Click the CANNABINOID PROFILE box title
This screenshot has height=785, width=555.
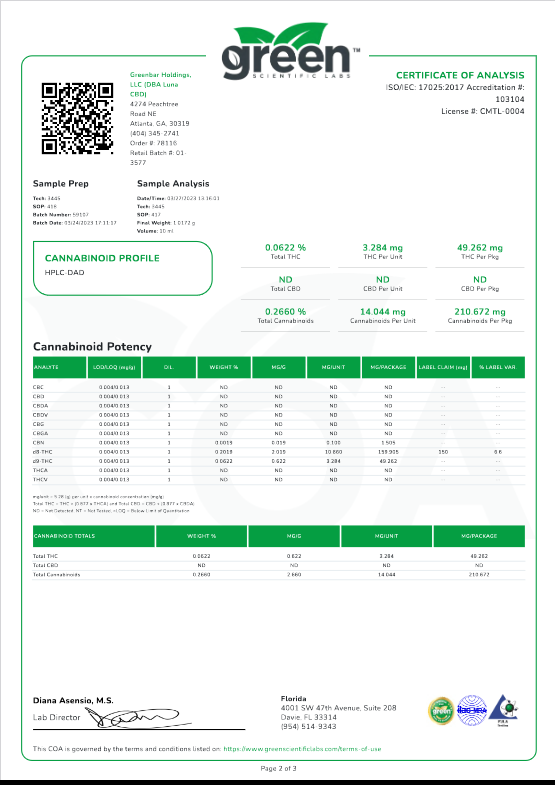pos(102,258)
